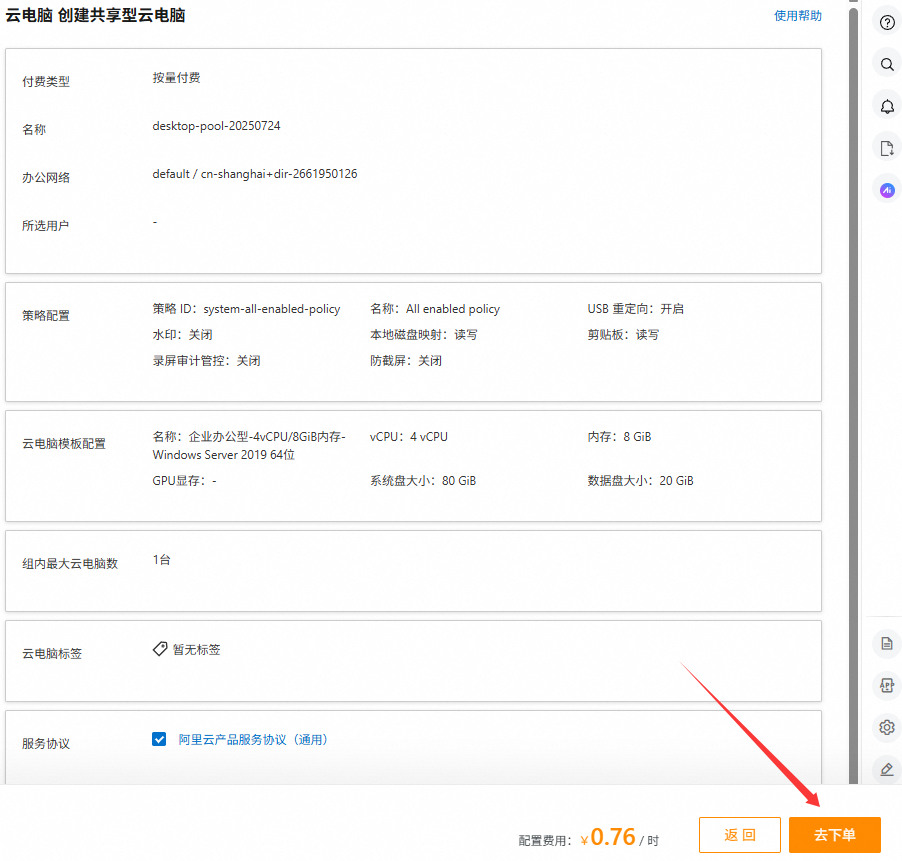Click the 0.76 configuration fee amount
Viewport: 902px width, 861px height.
(612, 837)
